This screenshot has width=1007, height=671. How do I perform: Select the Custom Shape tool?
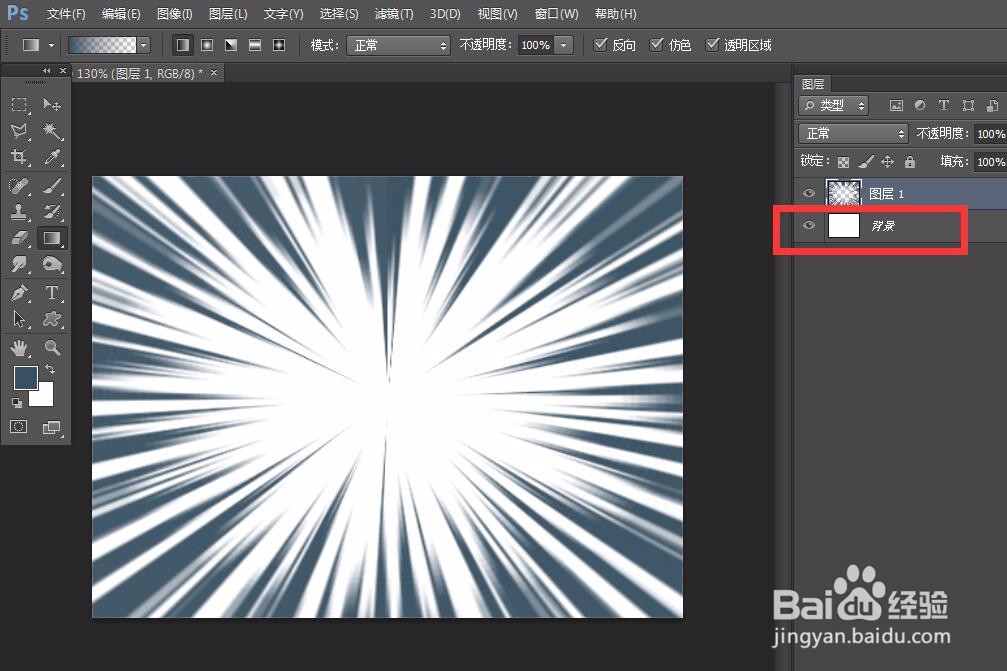pos(51,318)
